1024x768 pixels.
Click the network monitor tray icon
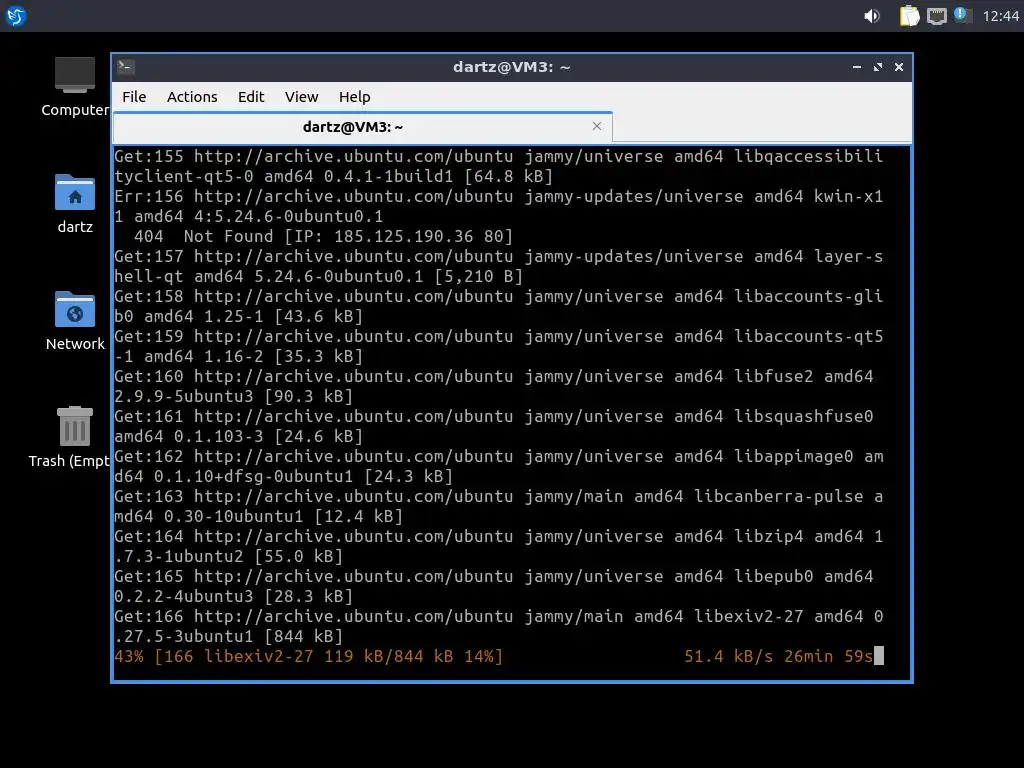[x=936, y=16]
